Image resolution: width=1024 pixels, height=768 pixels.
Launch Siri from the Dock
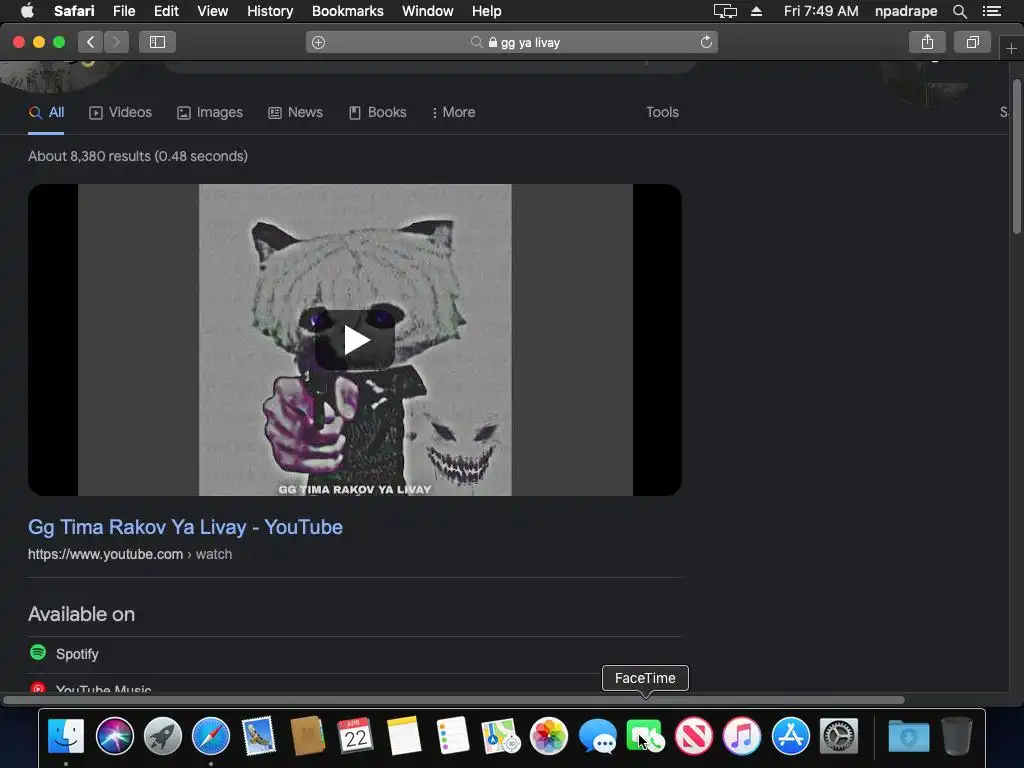coord(114,736)
